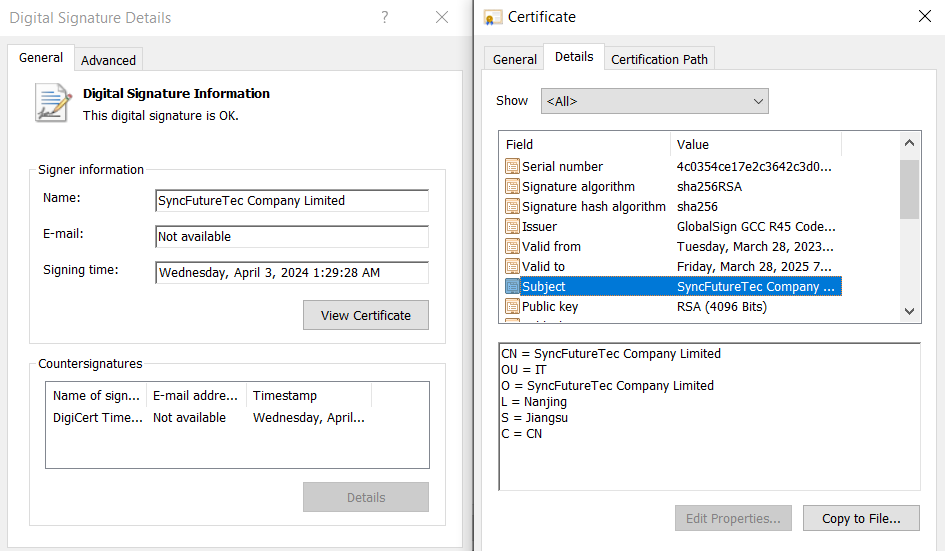Select the highlighted Subject row

pyautogui.click(x=673, y=286)
